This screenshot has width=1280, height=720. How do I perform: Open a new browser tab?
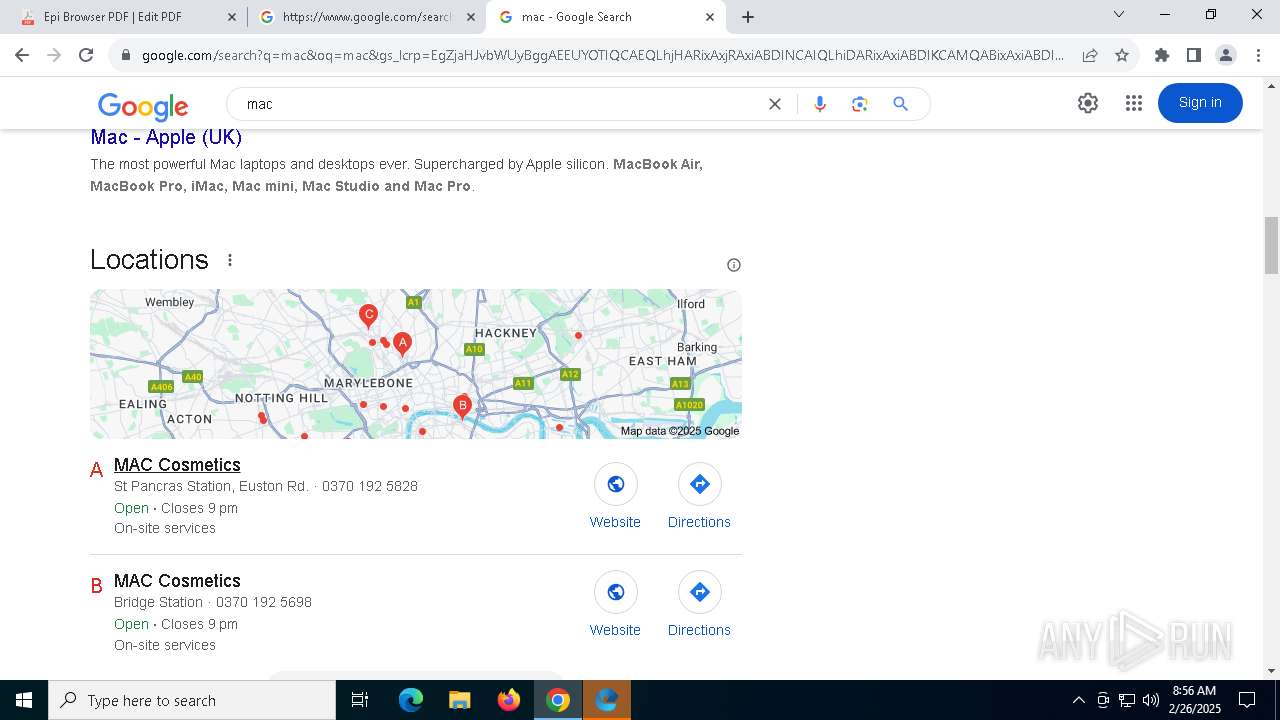pyautogui.click(x=748, y=17)
